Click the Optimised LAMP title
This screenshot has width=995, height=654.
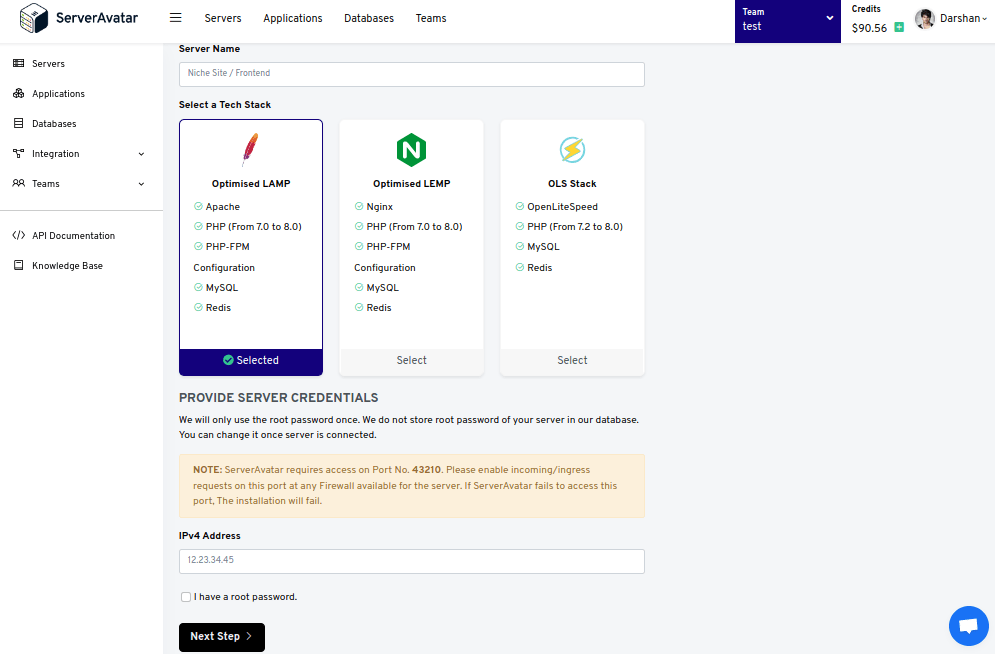coord(251,184)
